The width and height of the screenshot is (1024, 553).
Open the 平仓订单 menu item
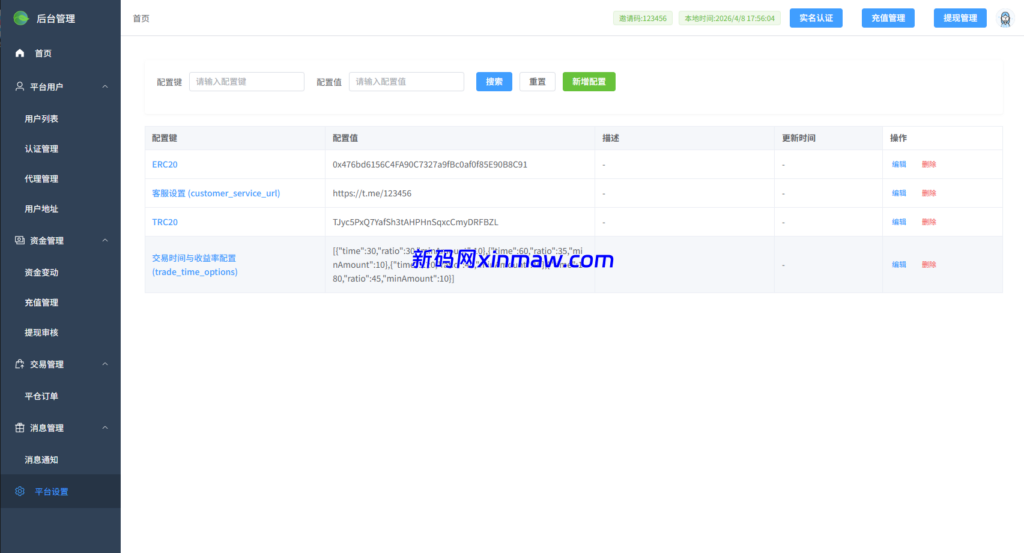(60, 396)
